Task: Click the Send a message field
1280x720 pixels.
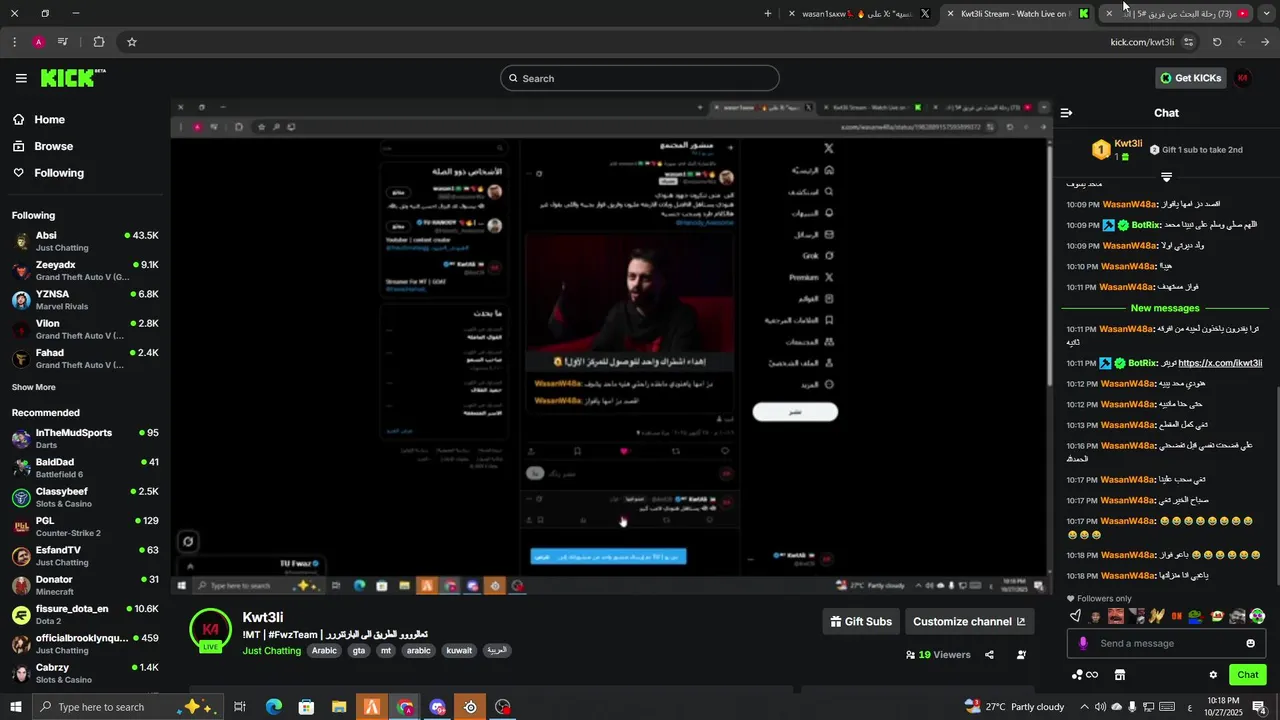Action: click(x=1166, y=643)
